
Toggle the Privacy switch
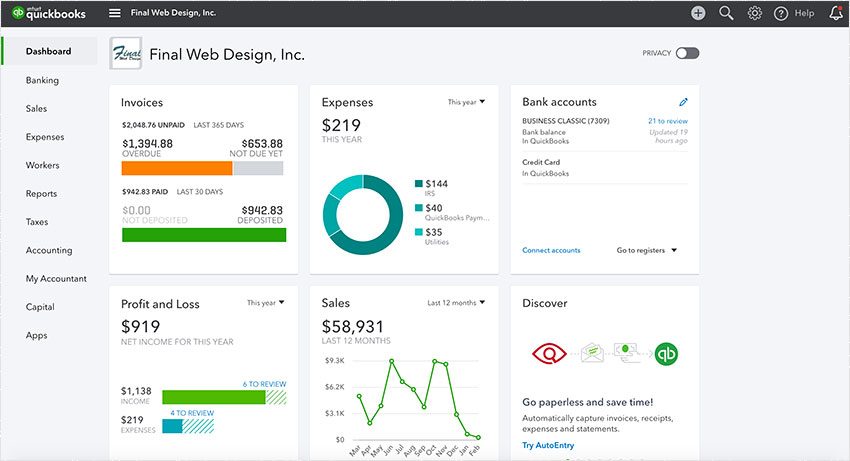click(x=687, y=53)
